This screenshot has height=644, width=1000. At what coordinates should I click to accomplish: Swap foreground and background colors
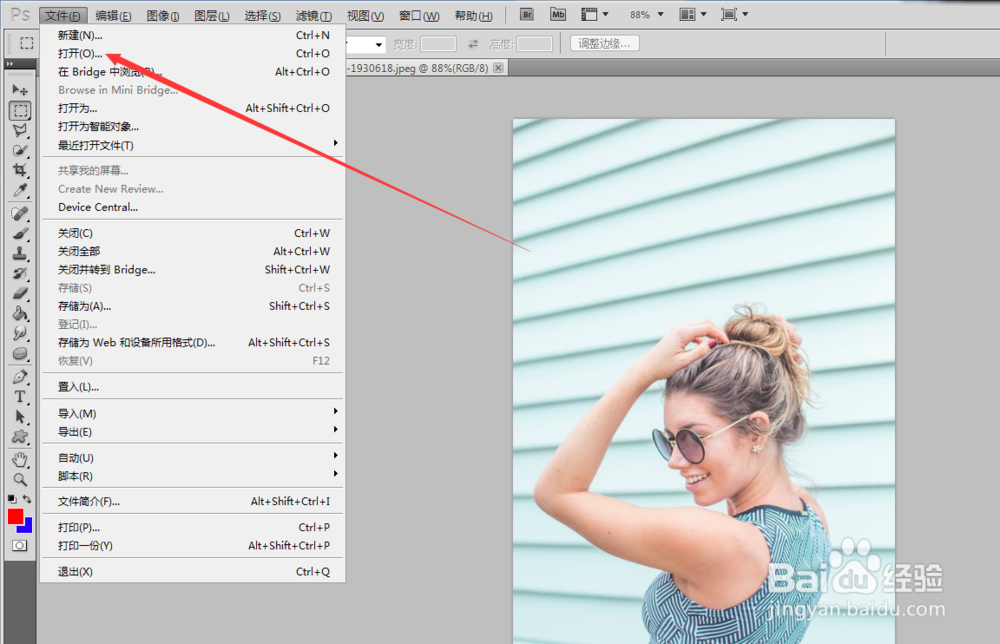tap(27, 499)
